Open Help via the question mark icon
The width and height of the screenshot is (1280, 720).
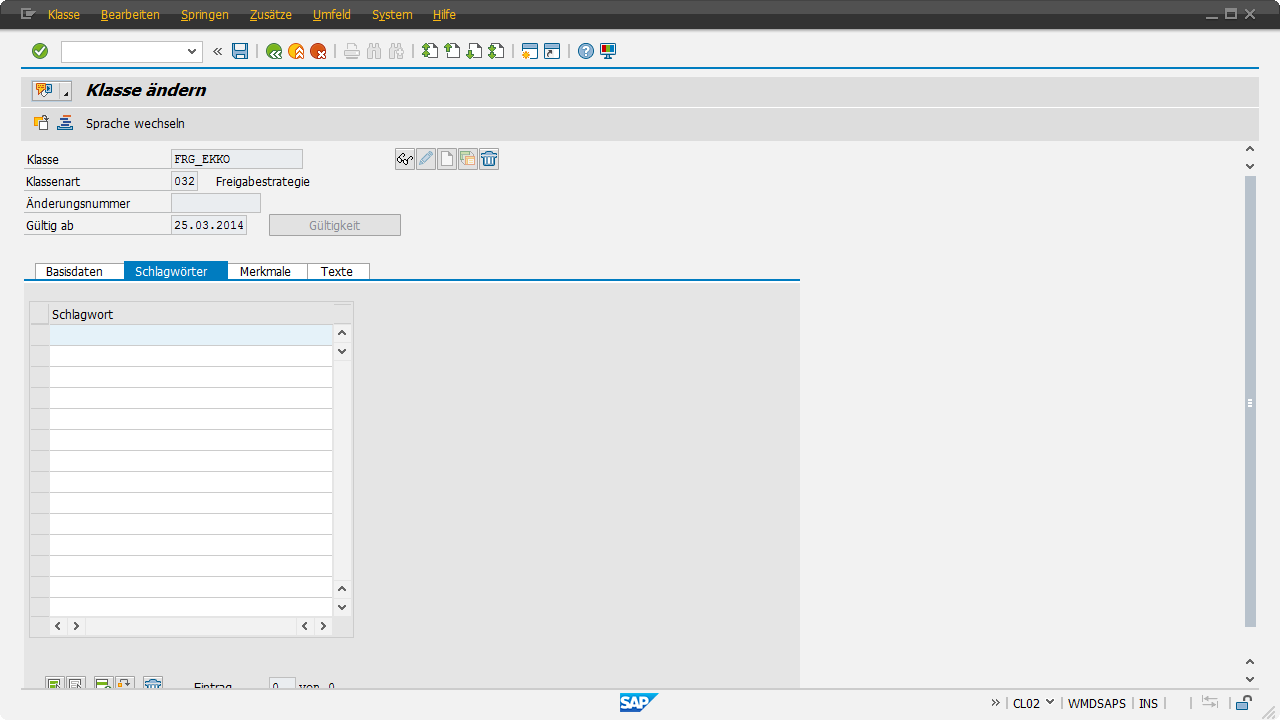(586, 51)
